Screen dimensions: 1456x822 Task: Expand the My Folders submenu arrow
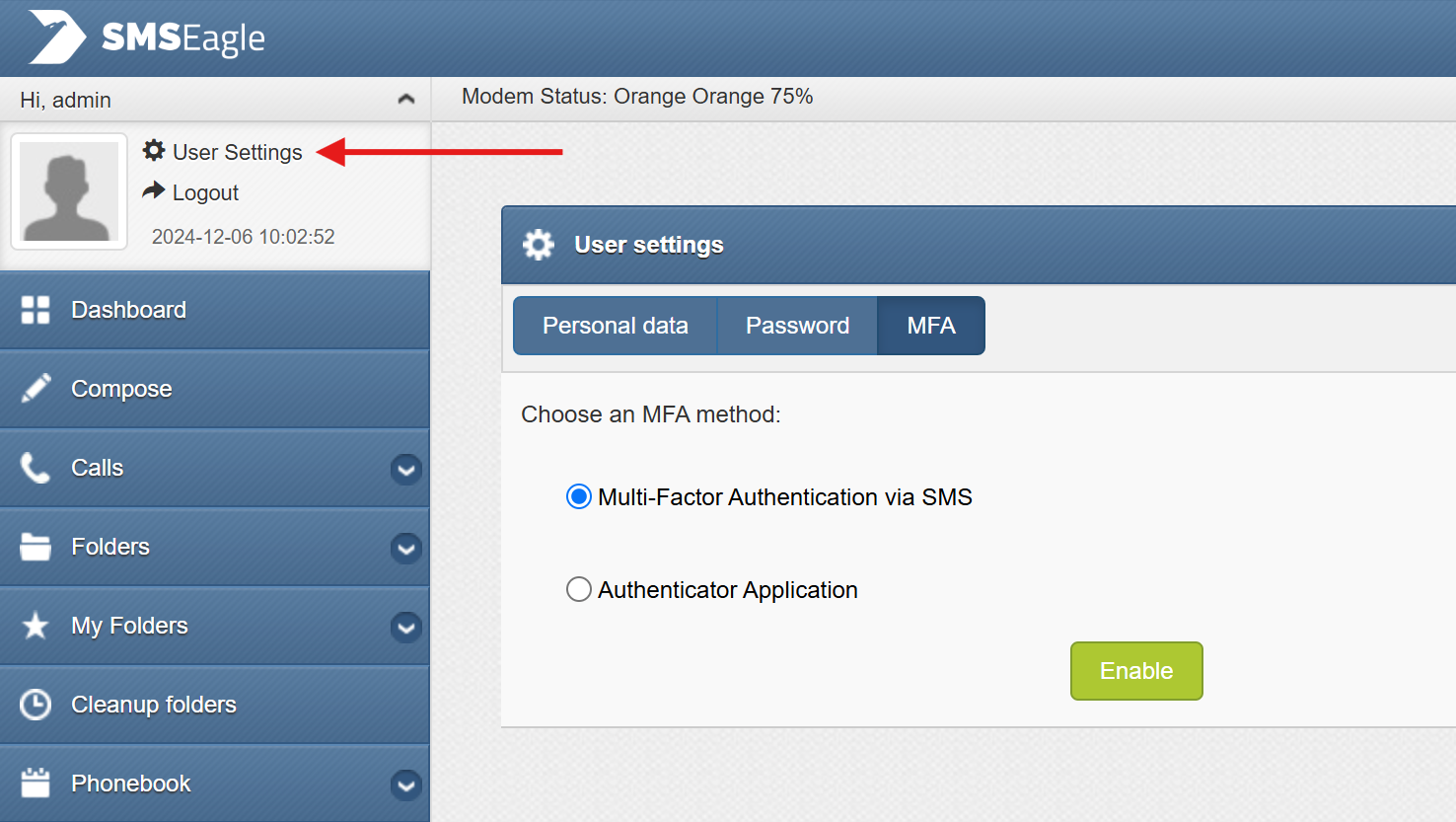(x=406, y=628)
